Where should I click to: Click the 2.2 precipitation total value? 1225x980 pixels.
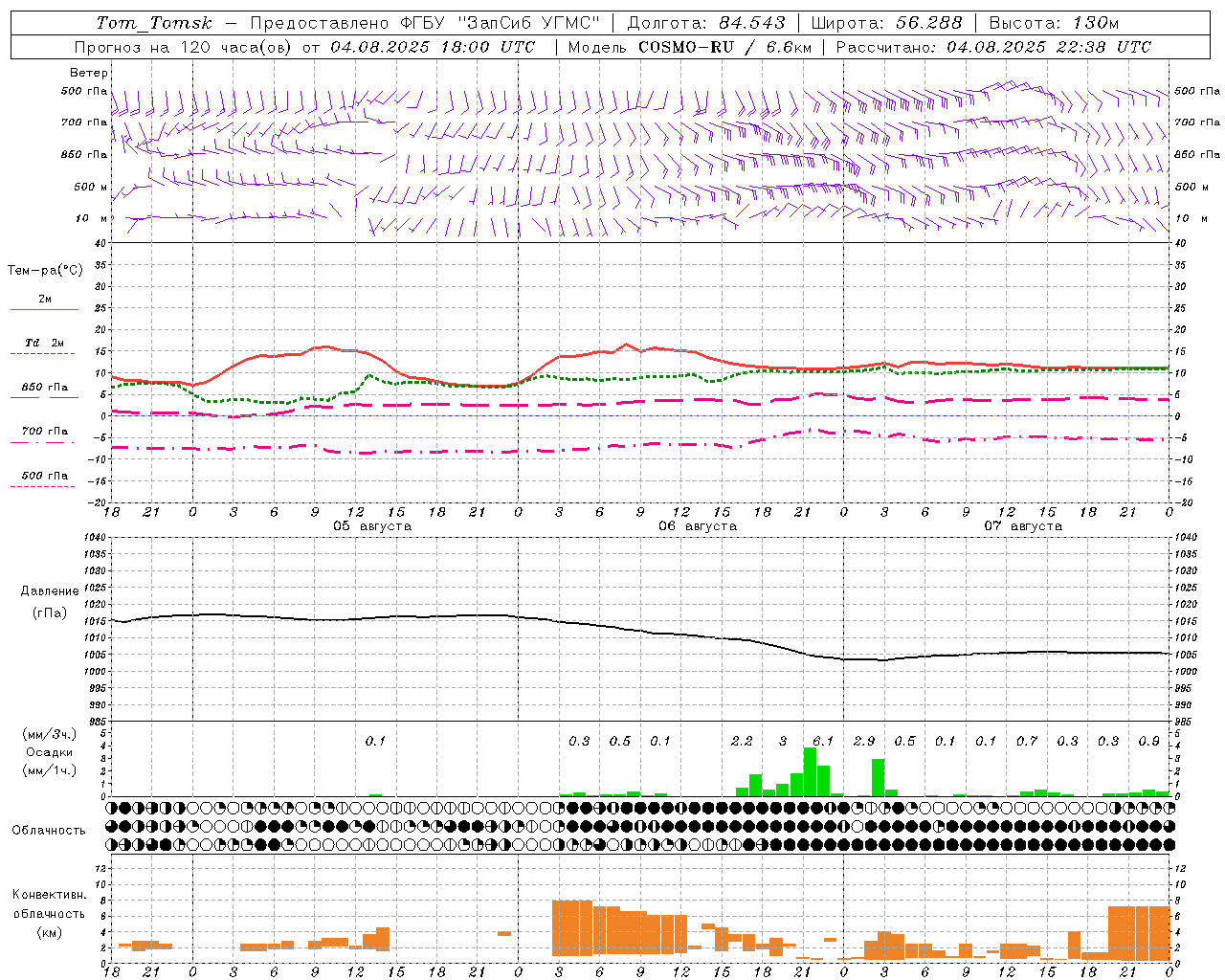coord(742,741)
